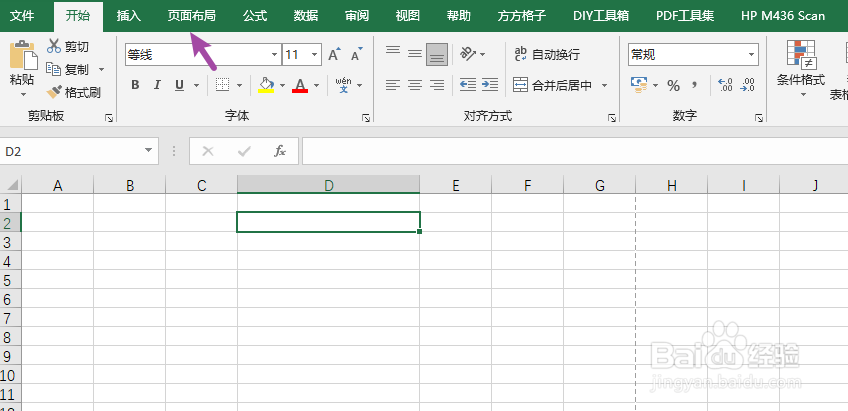Switch to the 审阅 tab
Image resolution: width=848 pixels, height=411 pixels.
pos(357,15)
